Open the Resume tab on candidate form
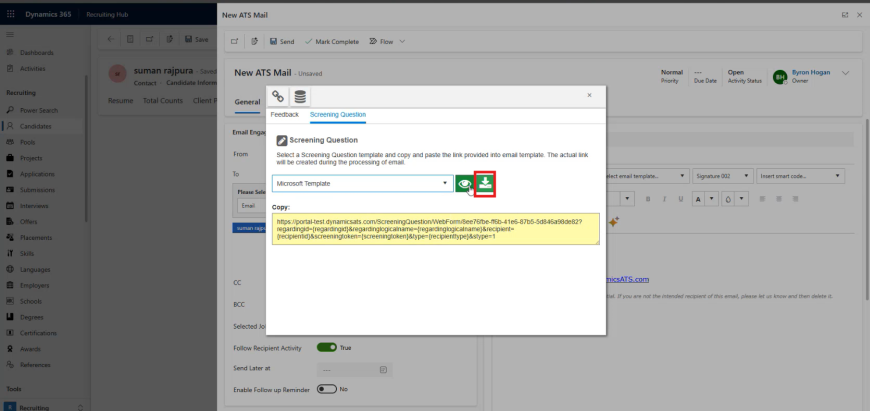 click(120, 101)
